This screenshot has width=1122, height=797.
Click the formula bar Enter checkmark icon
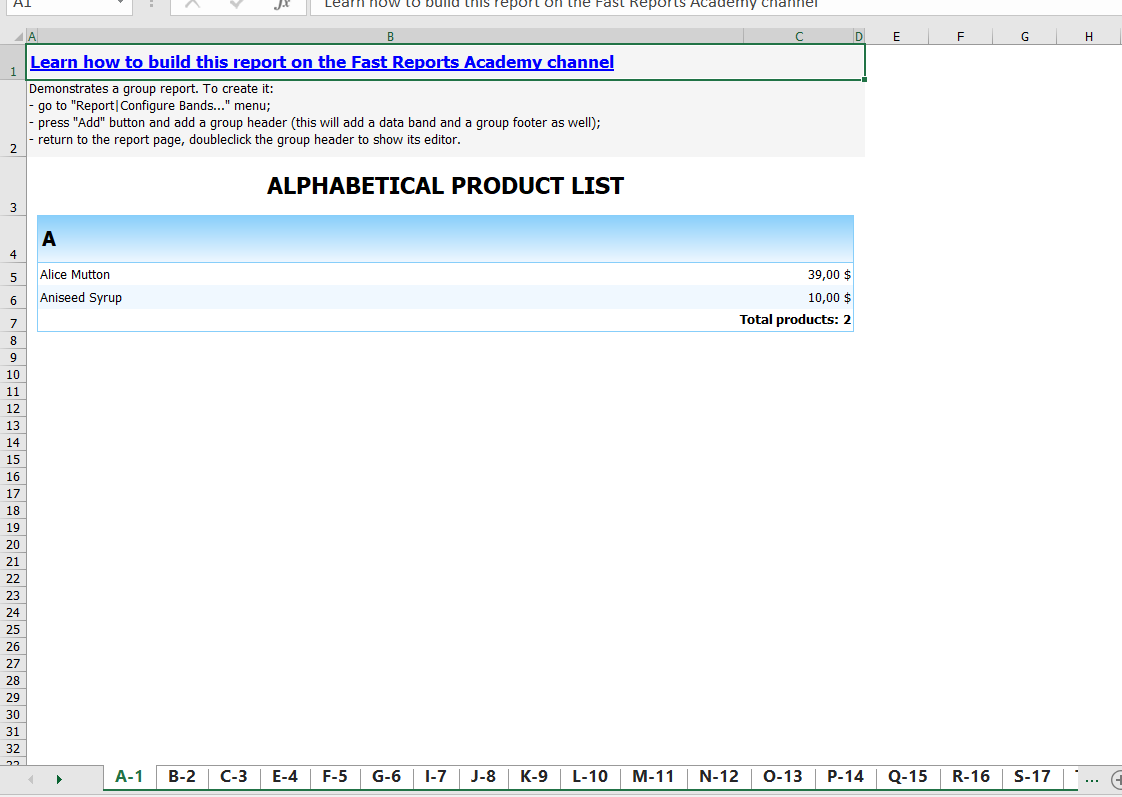coord(237,4)
